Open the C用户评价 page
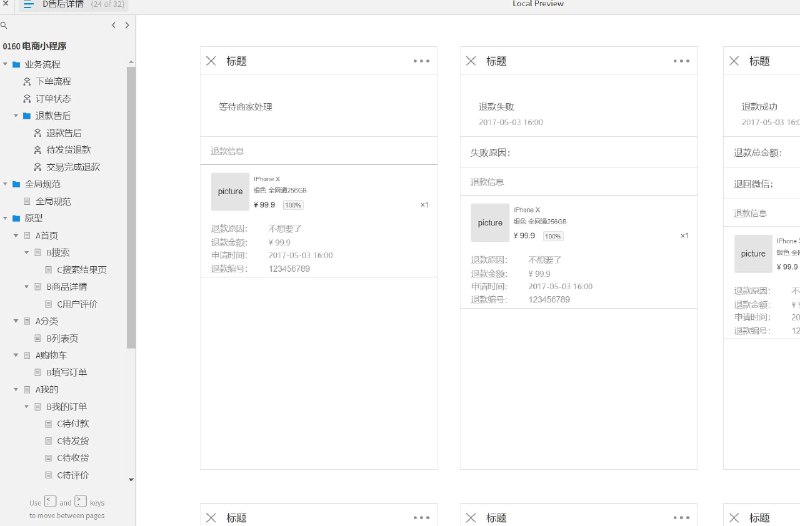This screenshot has width=800, height=526. (x=77, y=304)
